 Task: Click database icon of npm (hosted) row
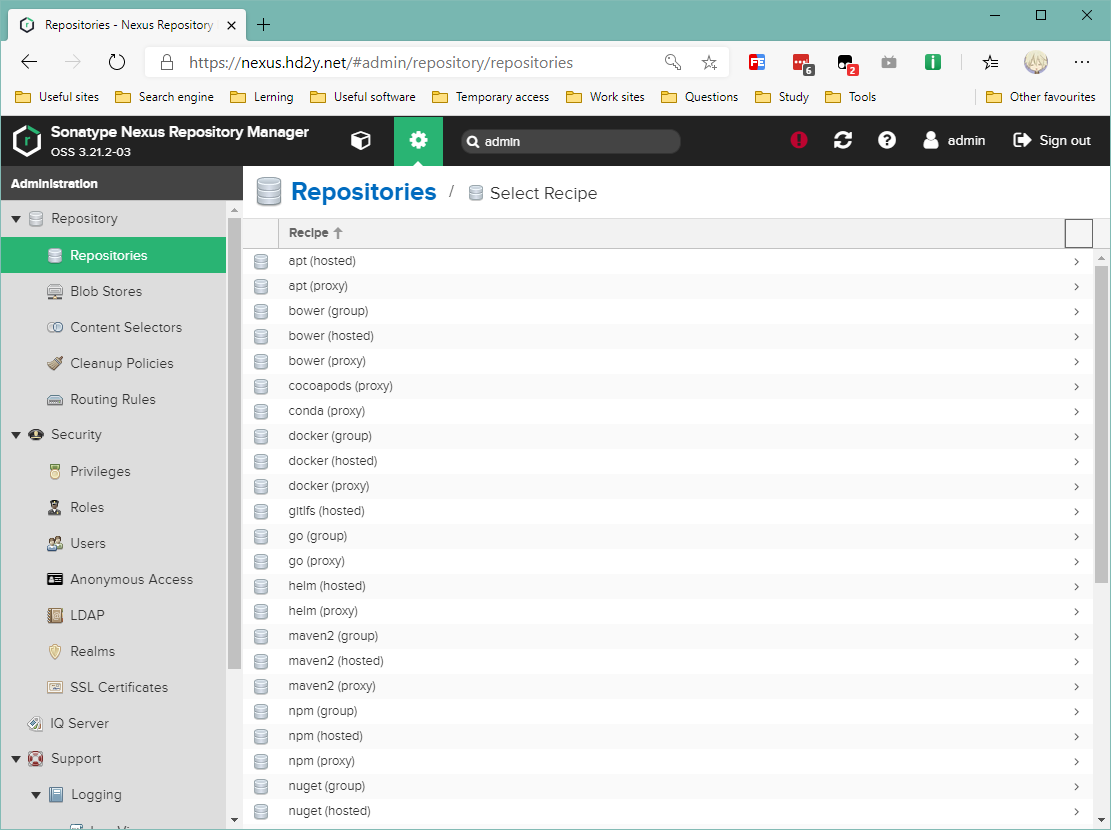tap(261, 736)
